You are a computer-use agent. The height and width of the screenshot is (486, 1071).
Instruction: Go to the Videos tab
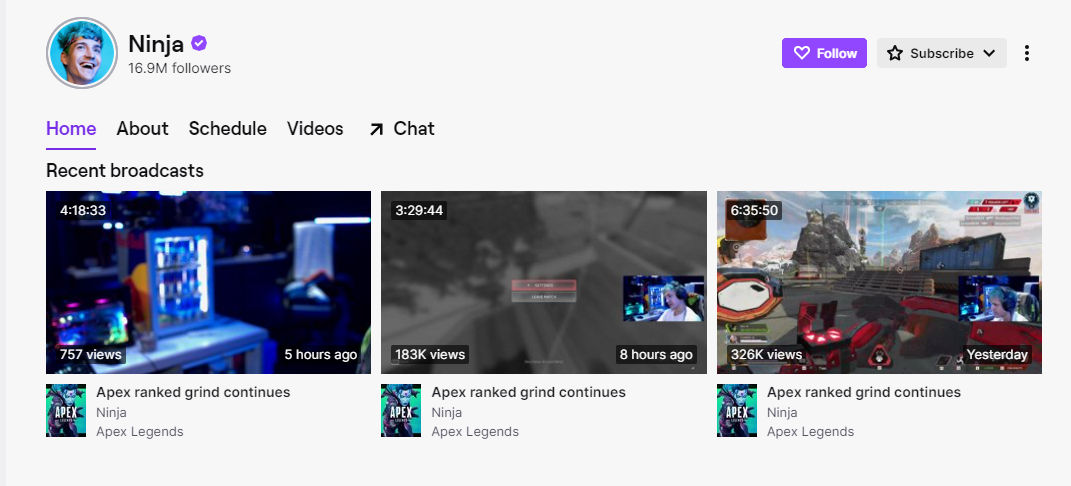315,128
